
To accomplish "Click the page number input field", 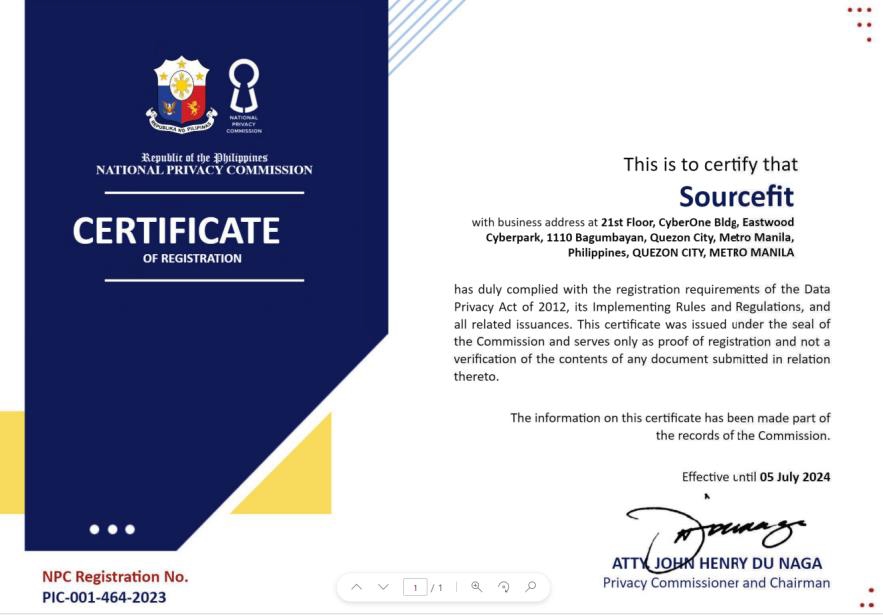I will (415, 587).
